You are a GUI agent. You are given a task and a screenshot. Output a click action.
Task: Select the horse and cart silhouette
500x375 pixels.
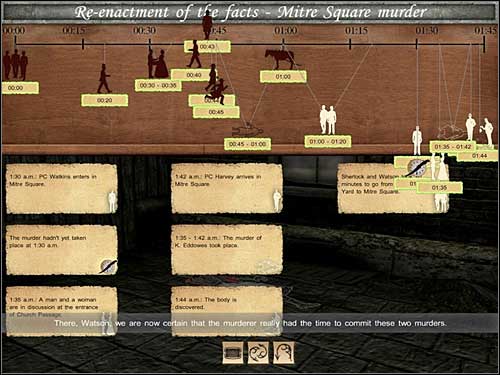point(282,58)
